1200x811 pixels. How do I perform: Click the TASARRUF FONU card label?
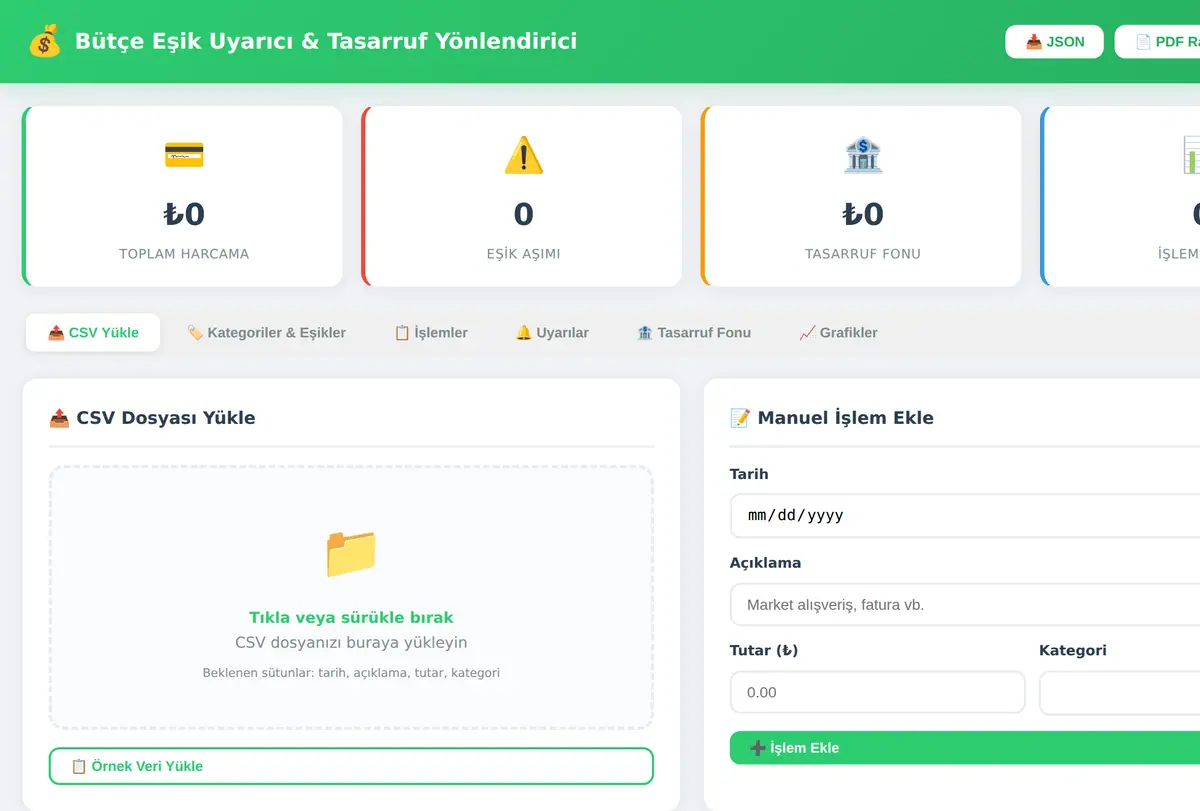click(863, 254)
